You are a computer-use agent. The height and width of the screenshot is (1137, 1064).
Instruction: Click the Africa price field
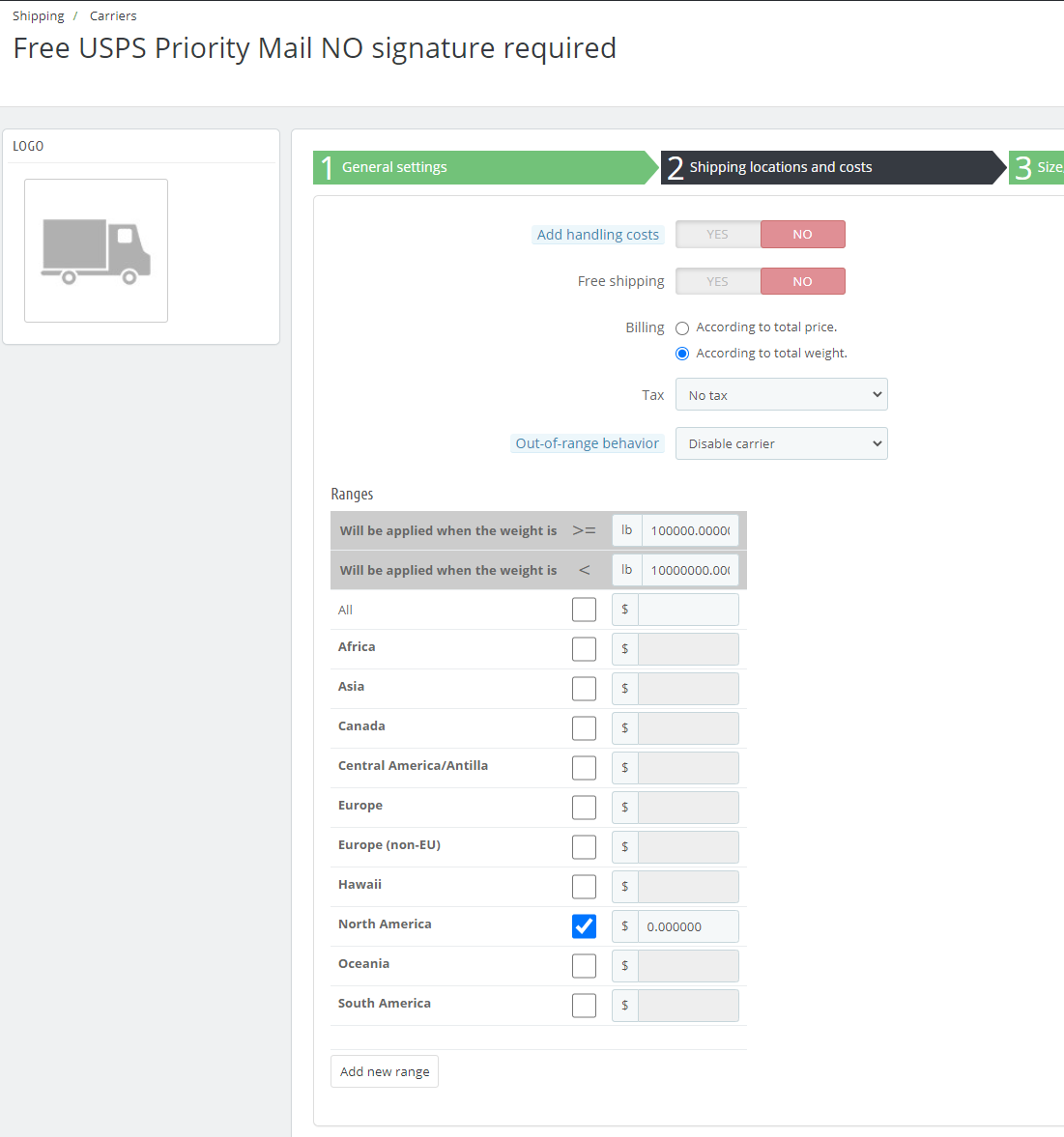pyautogui.click(x=688, y=649)
